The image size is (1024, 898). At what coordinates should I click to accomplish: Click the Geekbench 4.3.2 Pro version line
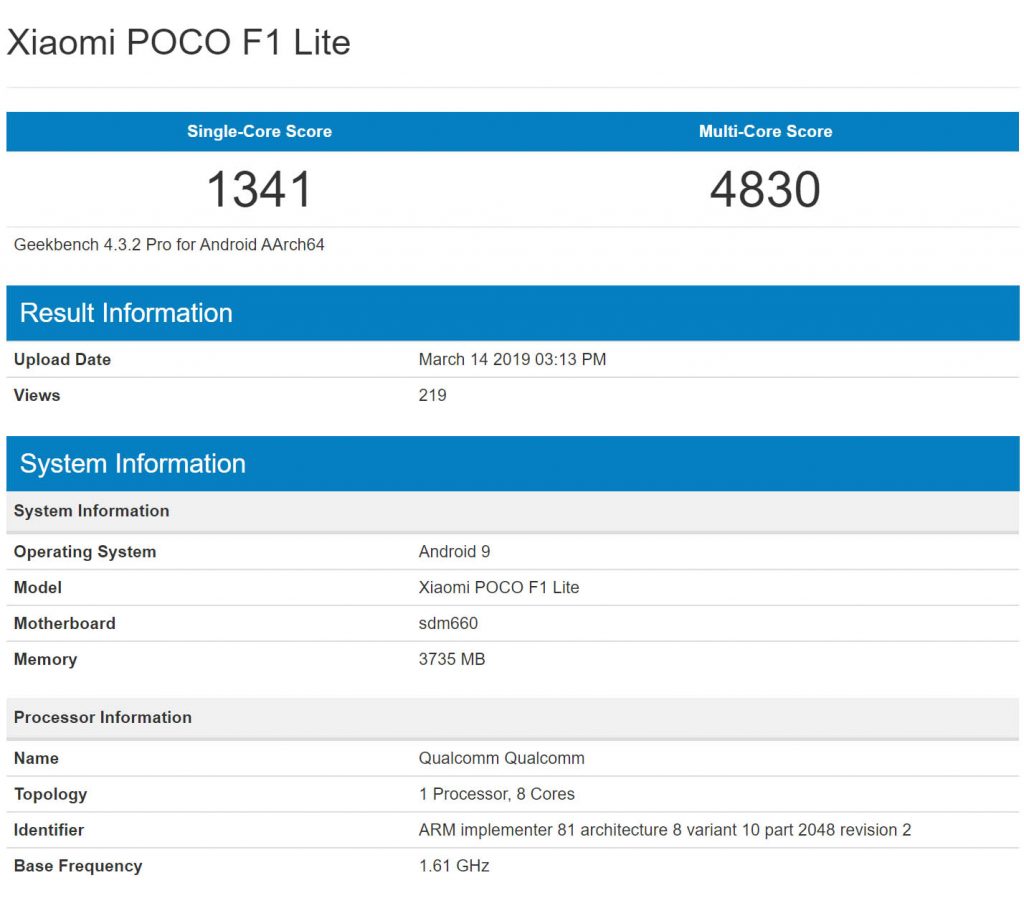(x=169, y=245)
